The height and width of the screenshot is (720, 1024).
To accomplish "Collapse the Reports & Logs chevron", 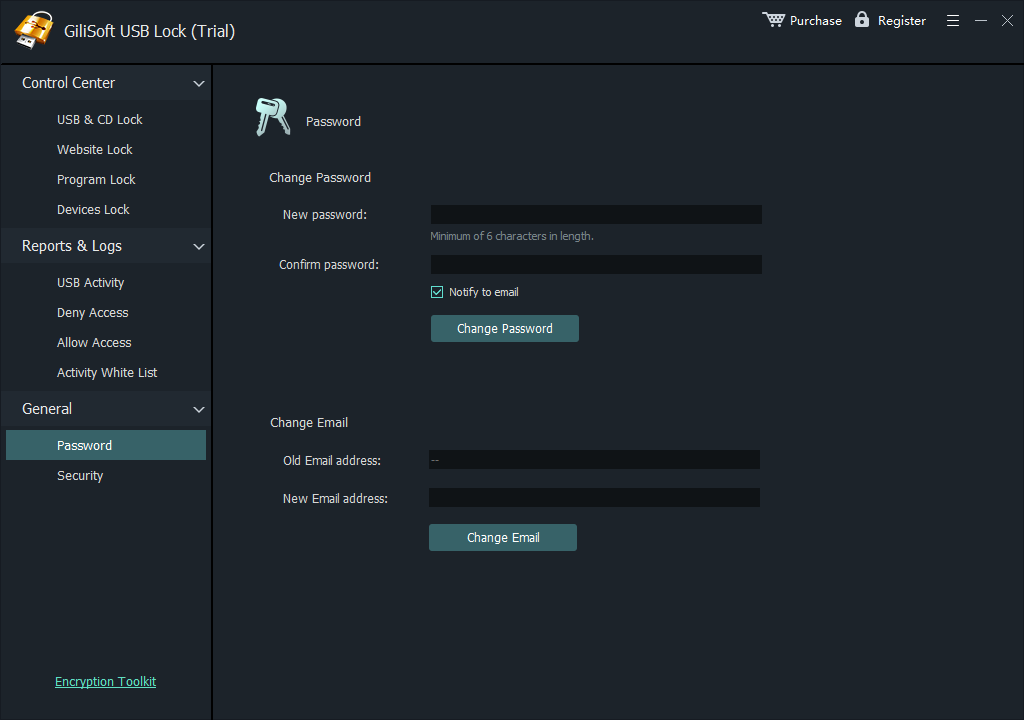I will 199,246.
